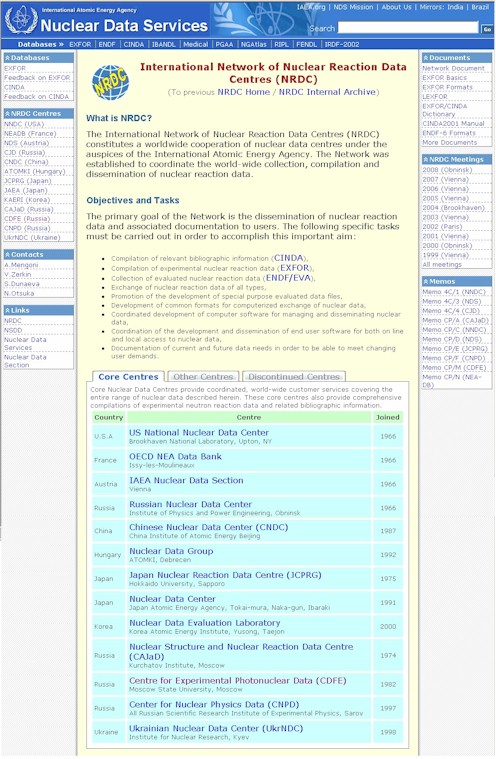Image resolution: width=496 pixels, height=759 pixels.
Task: Click the IAEA atom logo in header
Action: (x=20, y=19)
